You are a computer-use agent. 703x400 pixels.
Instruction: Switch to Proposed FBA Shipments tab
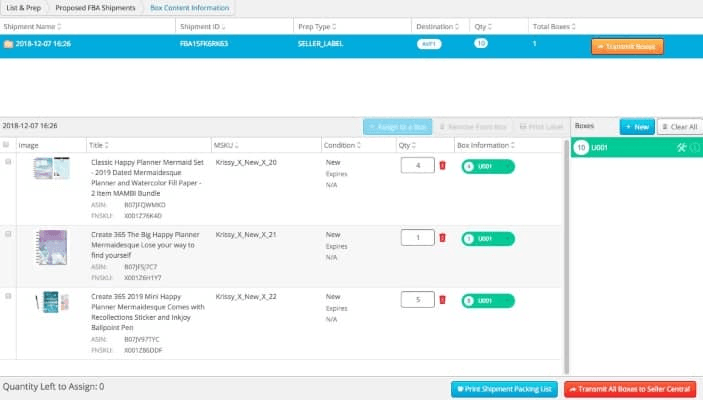95,8
